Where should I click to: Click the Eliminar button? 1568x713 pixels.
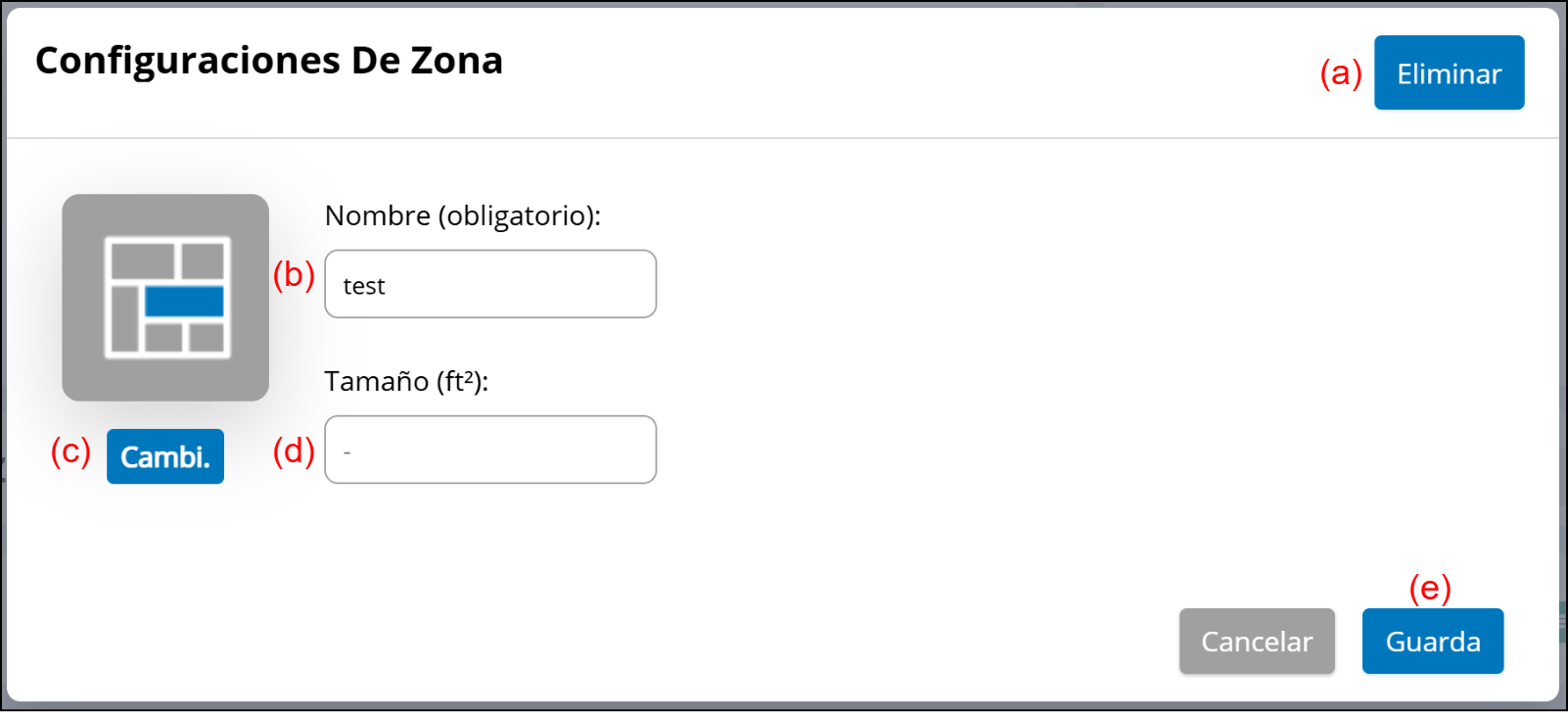1449,73
